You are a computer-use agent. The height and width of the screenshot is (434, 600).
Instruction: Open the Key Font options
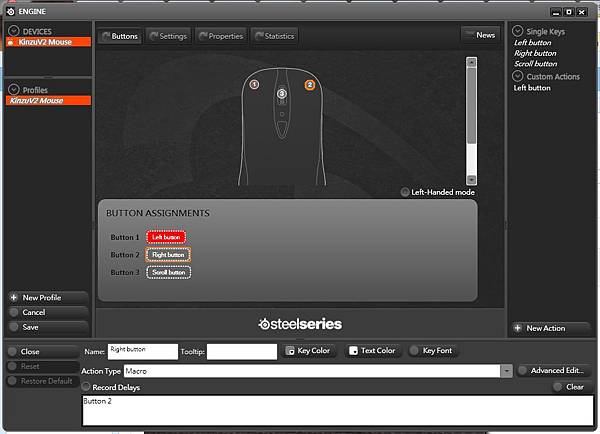pyautogui.click(x=433, y=351)
